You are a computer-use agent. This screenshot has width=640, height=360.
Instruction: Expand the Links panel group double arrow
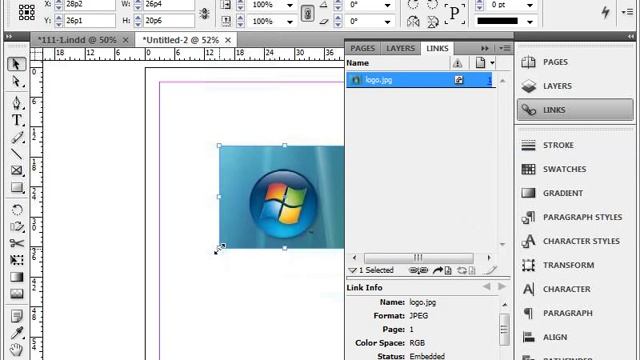point(484,48)
